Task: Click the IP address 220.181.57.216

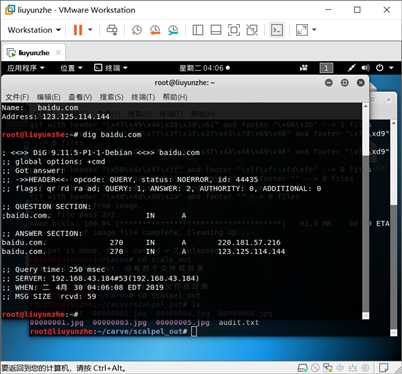Action: pyautogui.click(x=249, y=243)
